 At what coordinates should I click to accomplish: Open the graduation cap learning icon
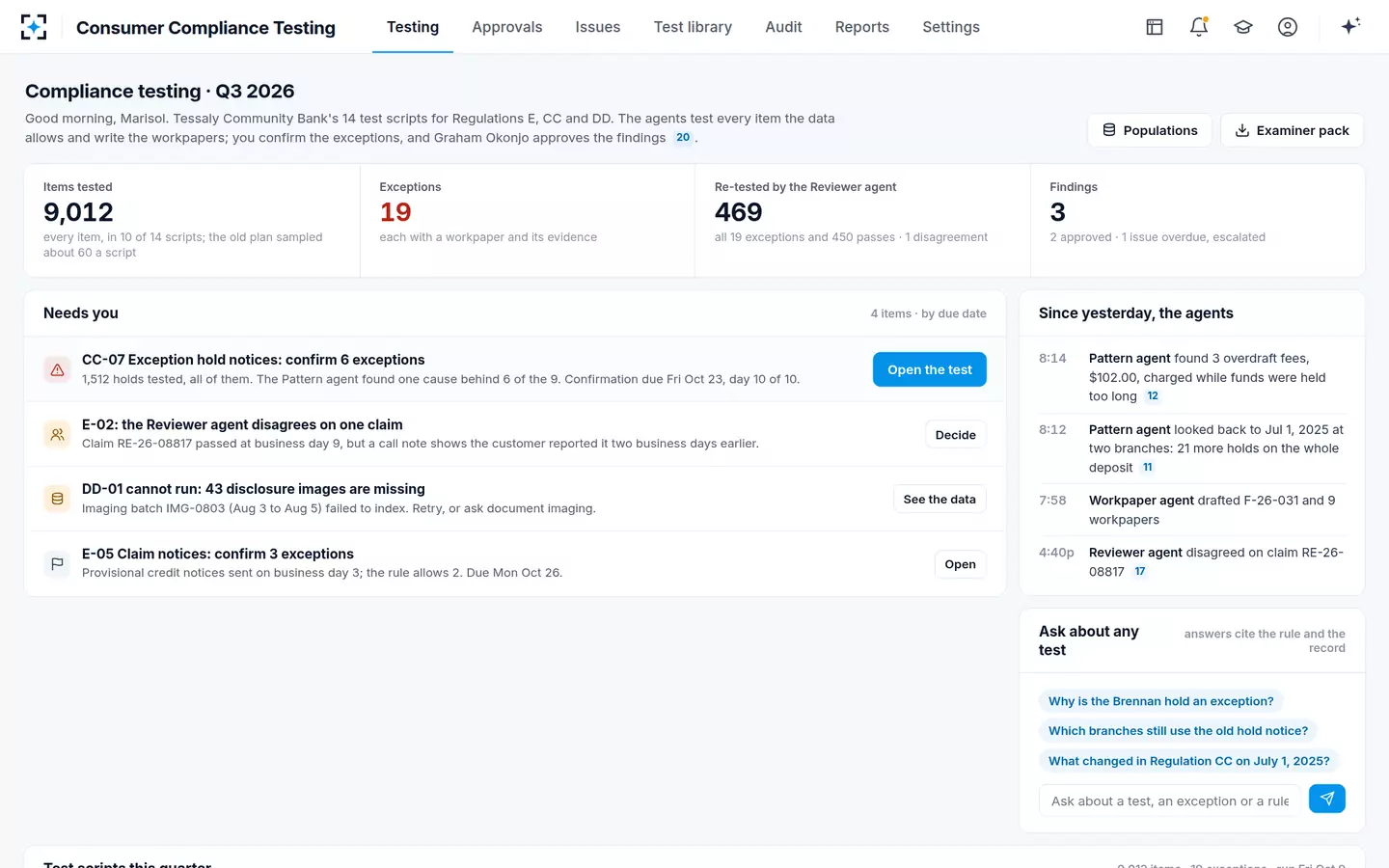pyautogui.click(x=1243, y=27)
